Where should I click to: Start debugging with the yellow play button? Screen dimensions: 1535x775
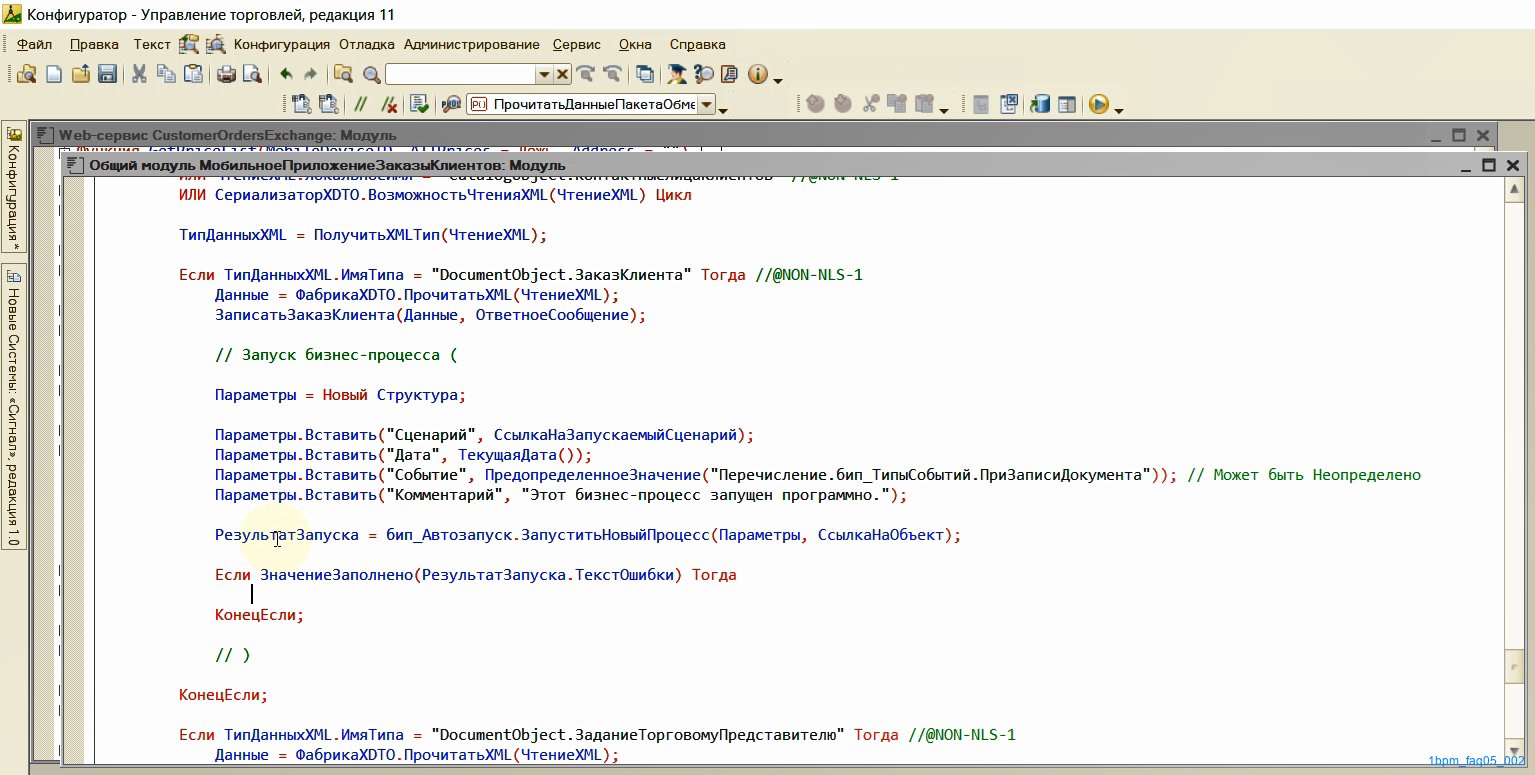tap(1098, 104)
